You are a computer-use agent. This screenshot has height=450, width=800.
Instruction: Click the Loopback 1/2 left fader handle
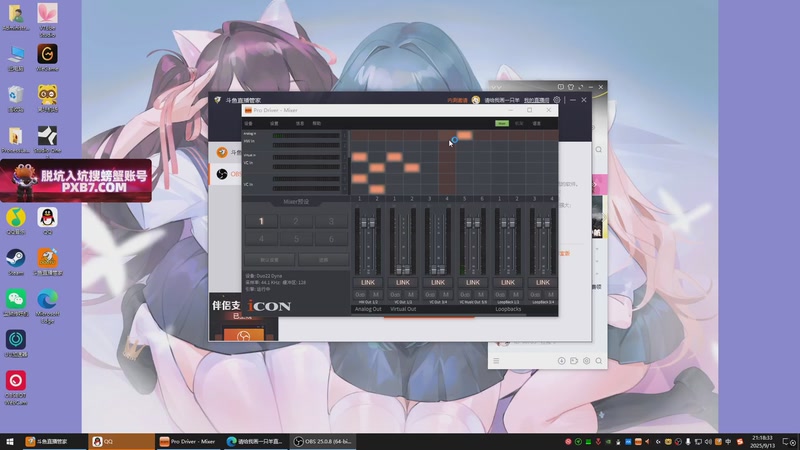point(504,223)
